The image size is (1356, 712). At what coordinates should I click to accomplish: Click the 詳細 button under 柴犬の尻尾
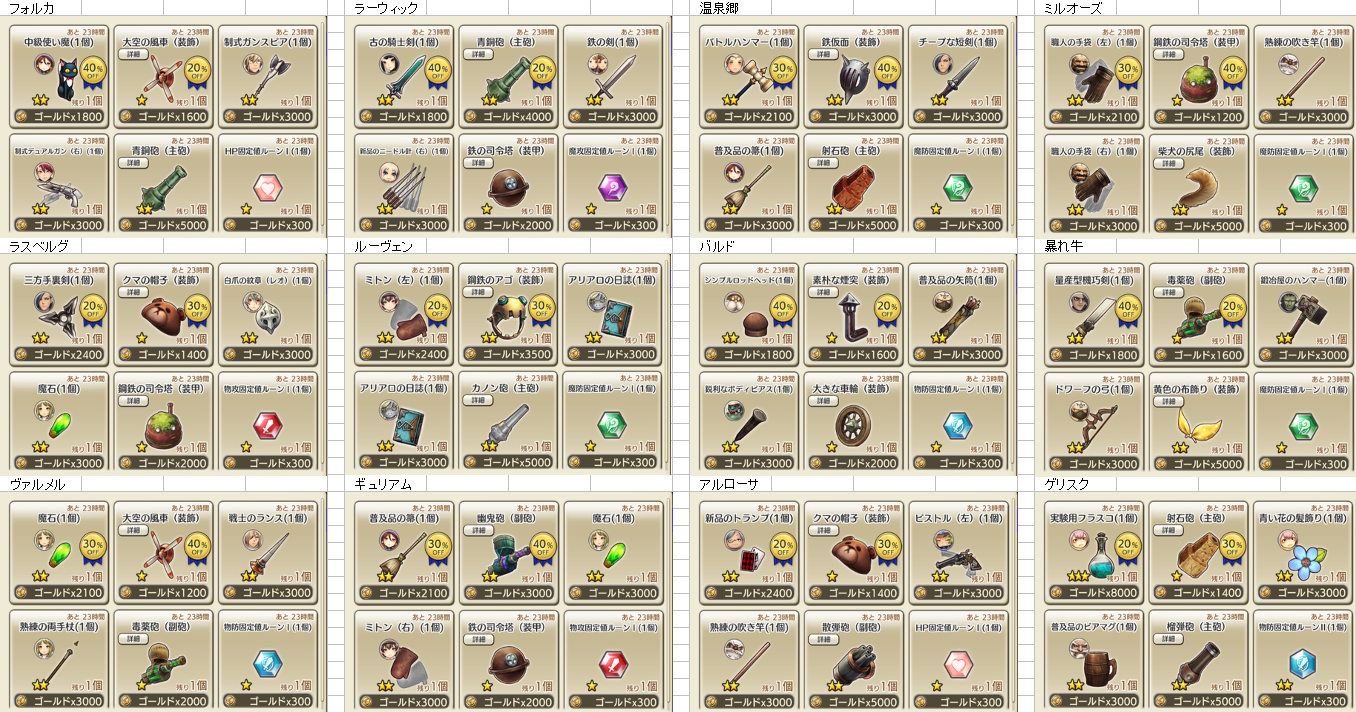click(1168, 164)
